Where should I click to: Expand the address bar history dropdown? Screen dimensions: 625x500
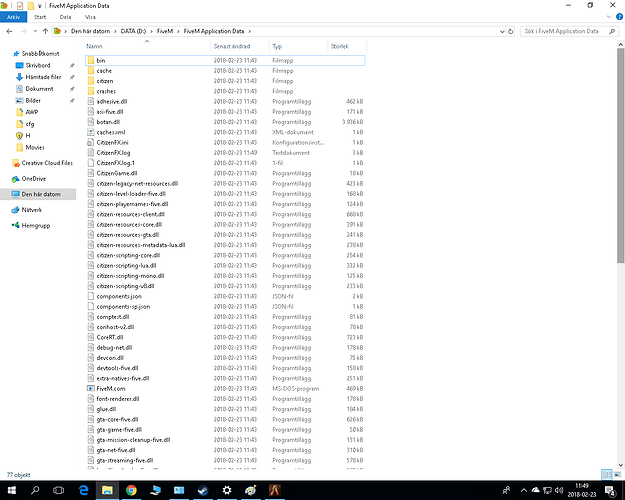pyautogui.click(x=502, y=31)
